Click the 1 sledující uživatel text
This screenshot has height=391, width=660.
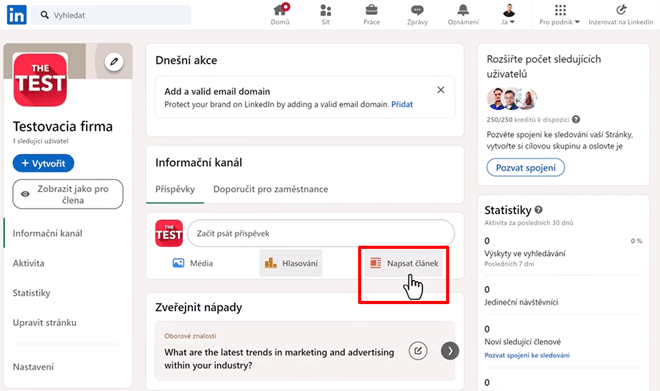(x=40, y=141)
